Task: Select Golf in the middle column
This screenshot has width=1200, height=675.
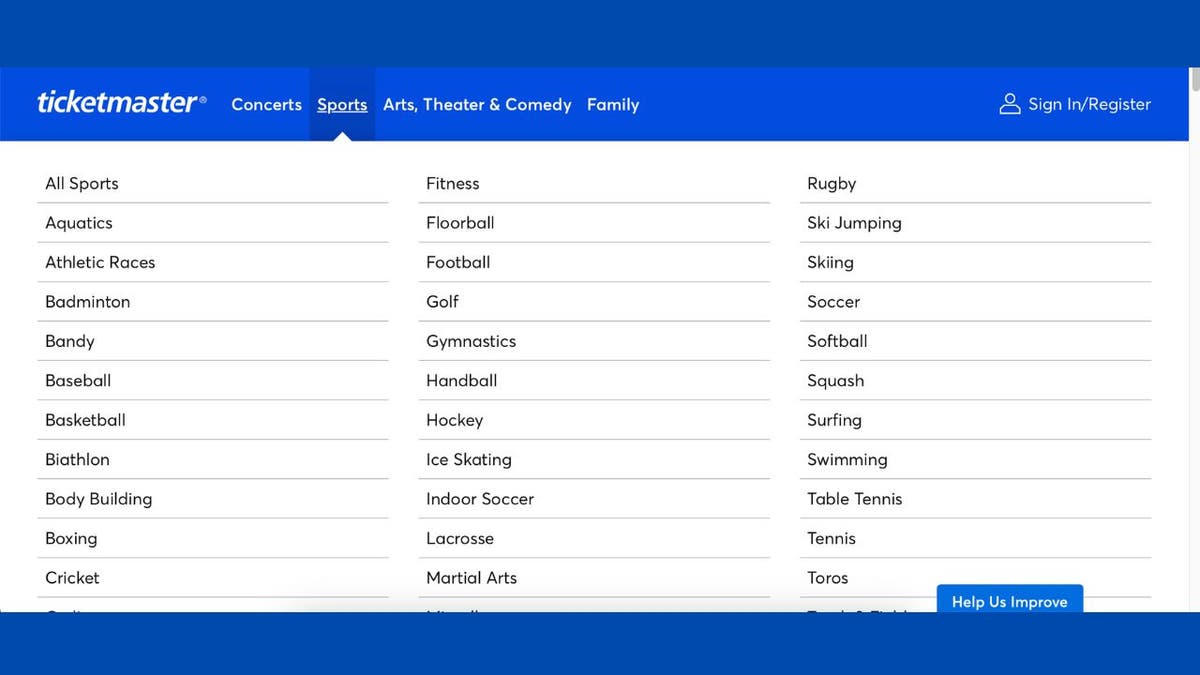Action: coord(442,302)
